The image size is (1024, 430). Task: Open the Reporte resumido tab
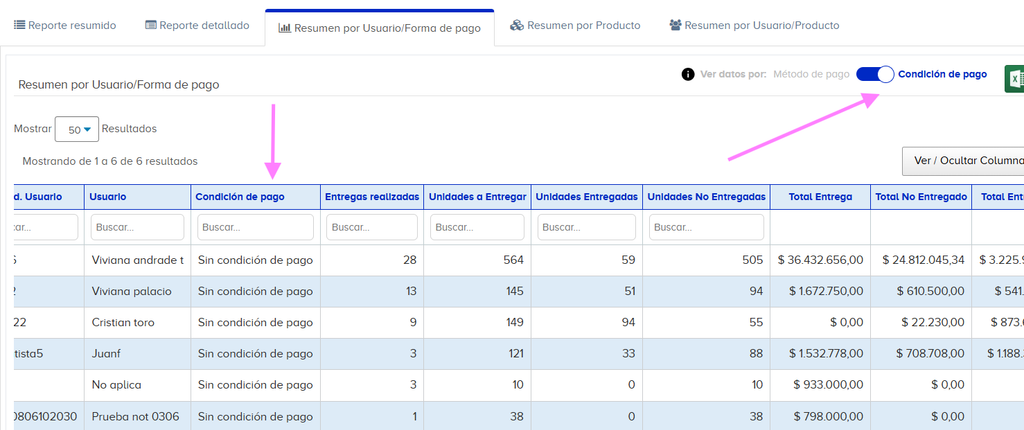[65, 25]
